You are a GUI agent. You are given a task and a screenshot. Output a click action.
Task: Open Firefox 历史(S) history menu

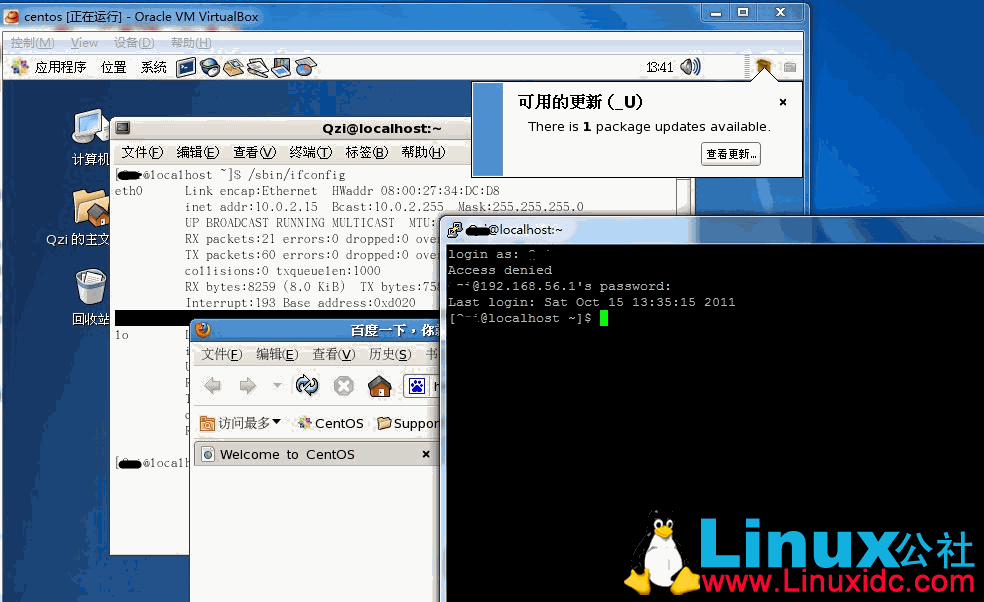[389, 354]
